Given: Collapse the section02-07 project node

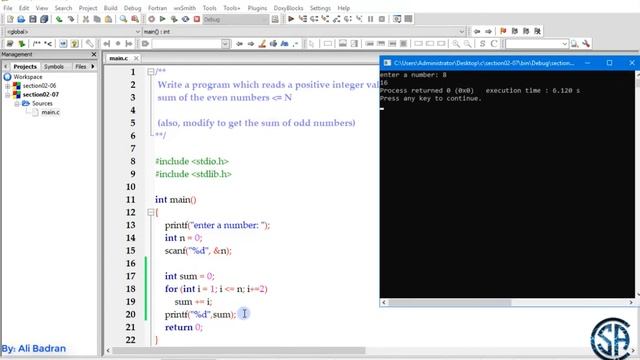Looking at the screenshot, I should point(7,95).
